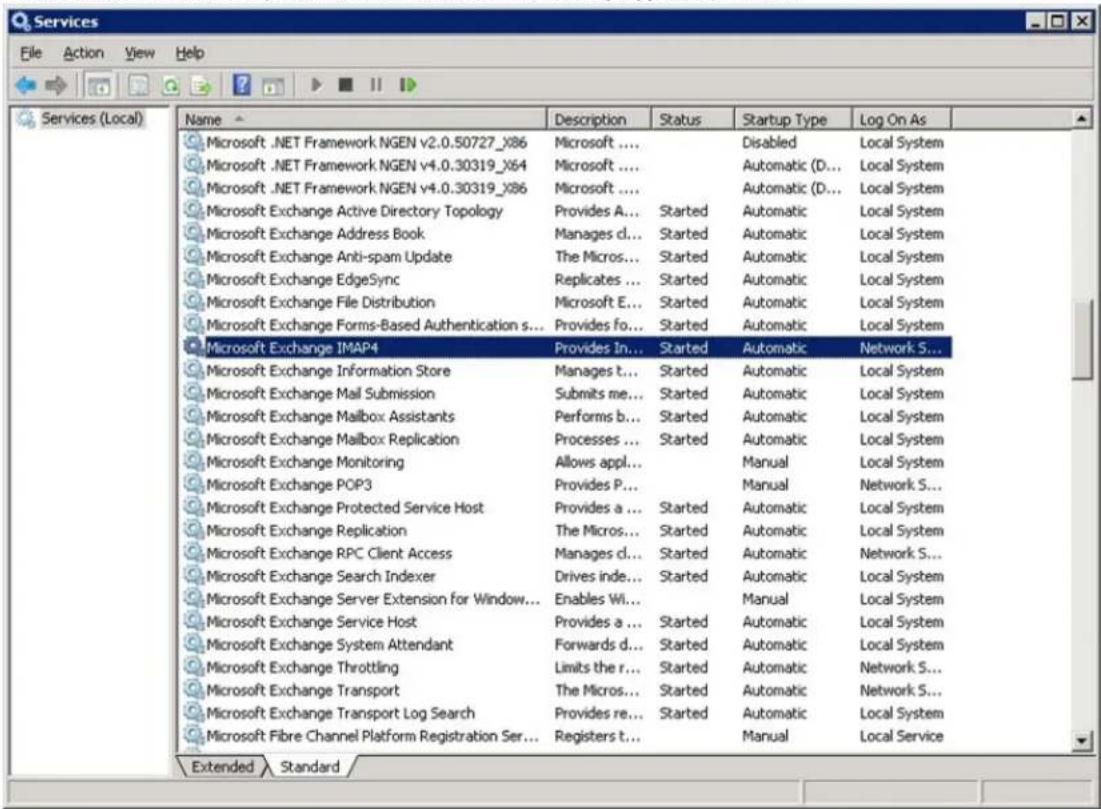Screen dimensions: 1101x809
Task: Click the Services window title bar icon
Action: [x=21, y=21]
